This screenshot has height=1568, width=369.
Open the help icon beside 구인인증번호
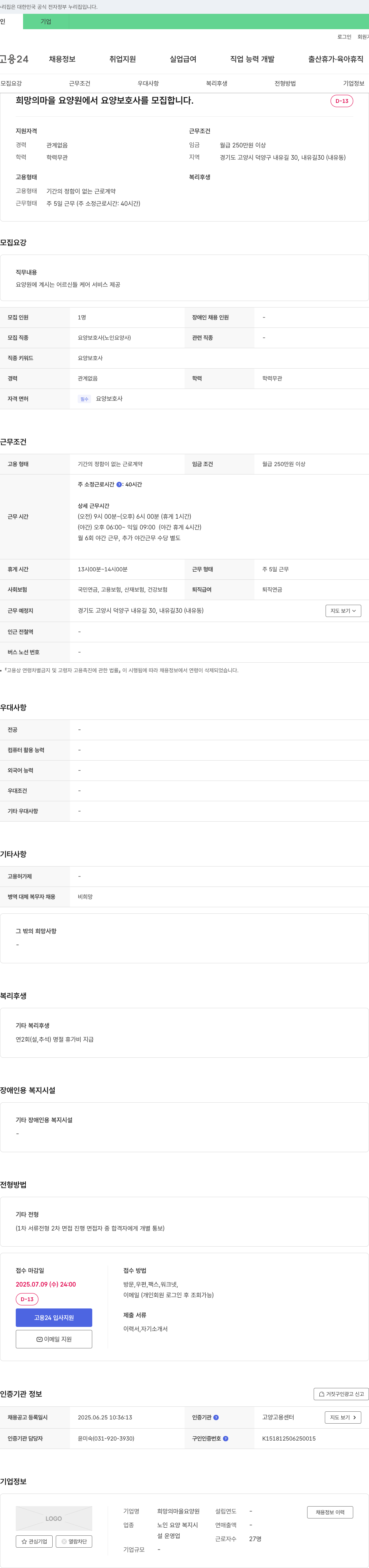point(226,1439)
